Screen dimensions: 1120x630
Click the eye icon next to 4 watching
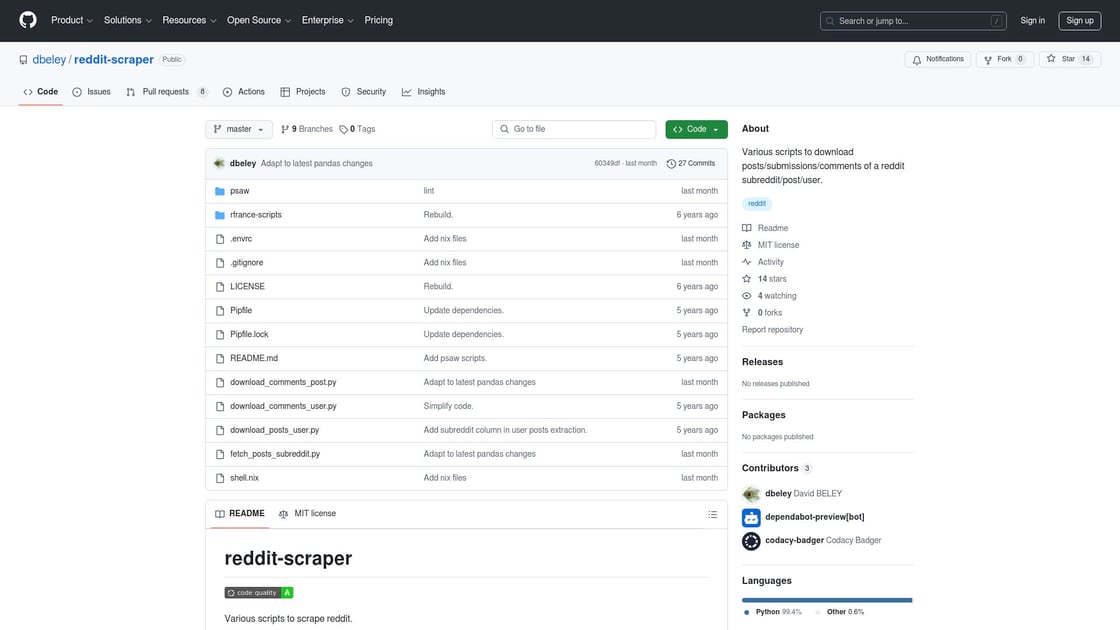click(746, 296)
